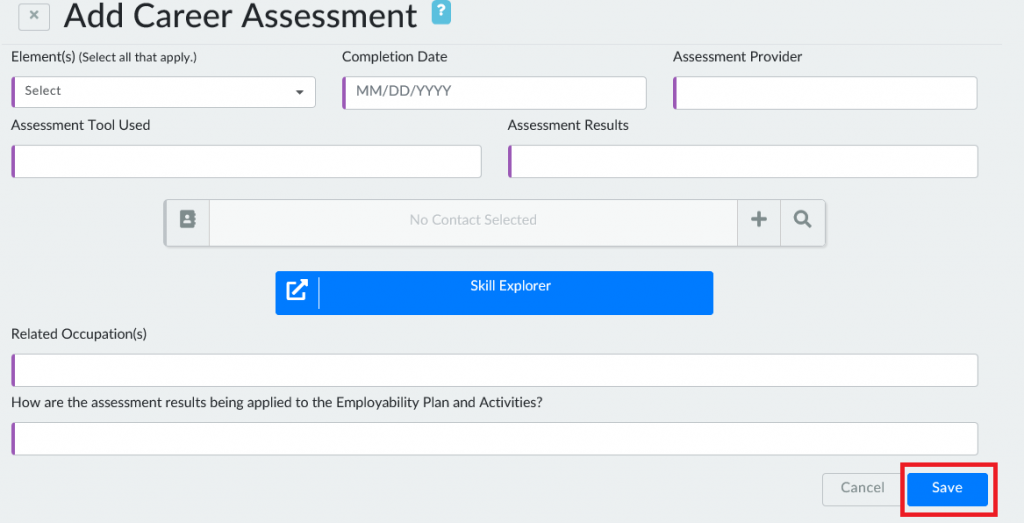This screenshot has height=523, width=1024.
Task: Click the contact address book icon
Action: [188, 220]
